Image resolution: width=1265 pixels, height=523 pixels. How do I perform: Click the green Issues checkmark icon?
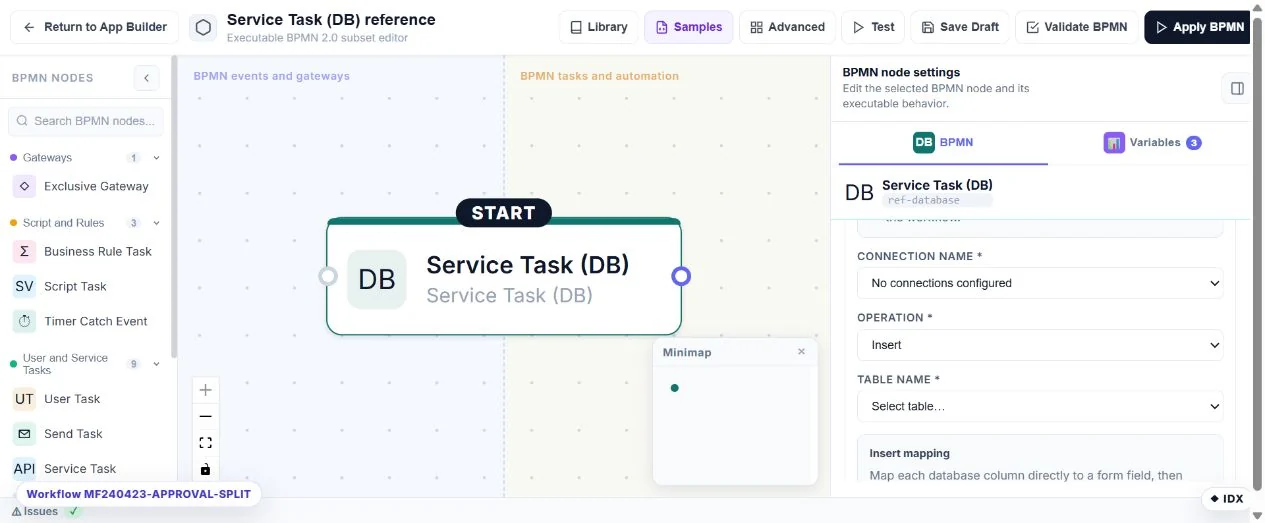pos(73,511)
